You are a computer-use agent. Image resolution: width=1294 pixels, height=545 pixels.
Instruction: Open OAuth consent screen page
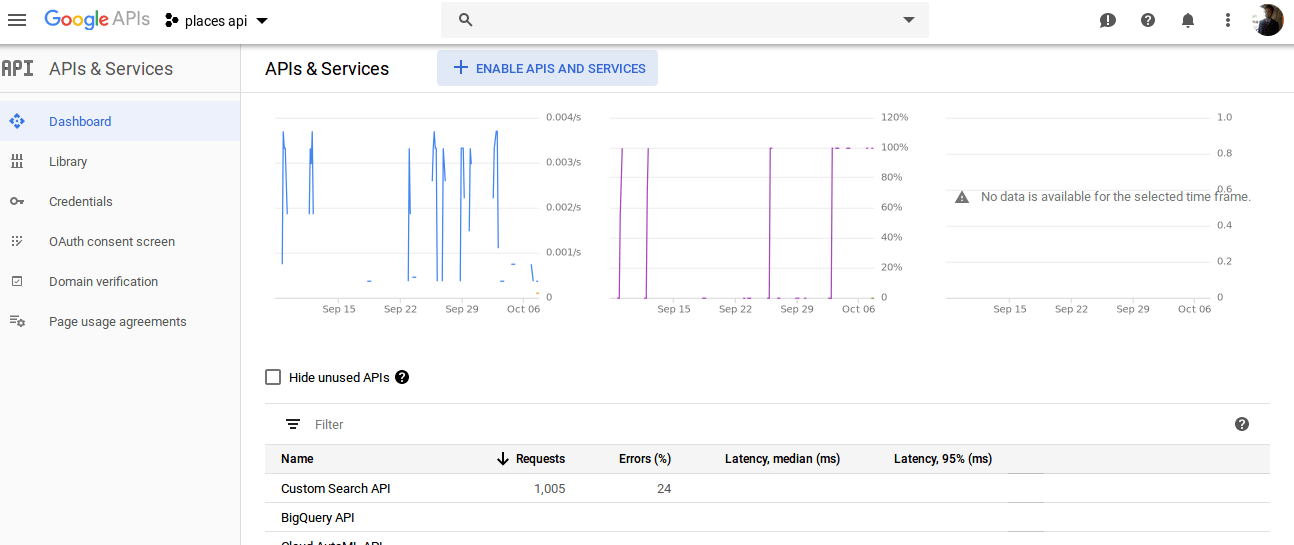pyautogui.click(x=120, y=241)
